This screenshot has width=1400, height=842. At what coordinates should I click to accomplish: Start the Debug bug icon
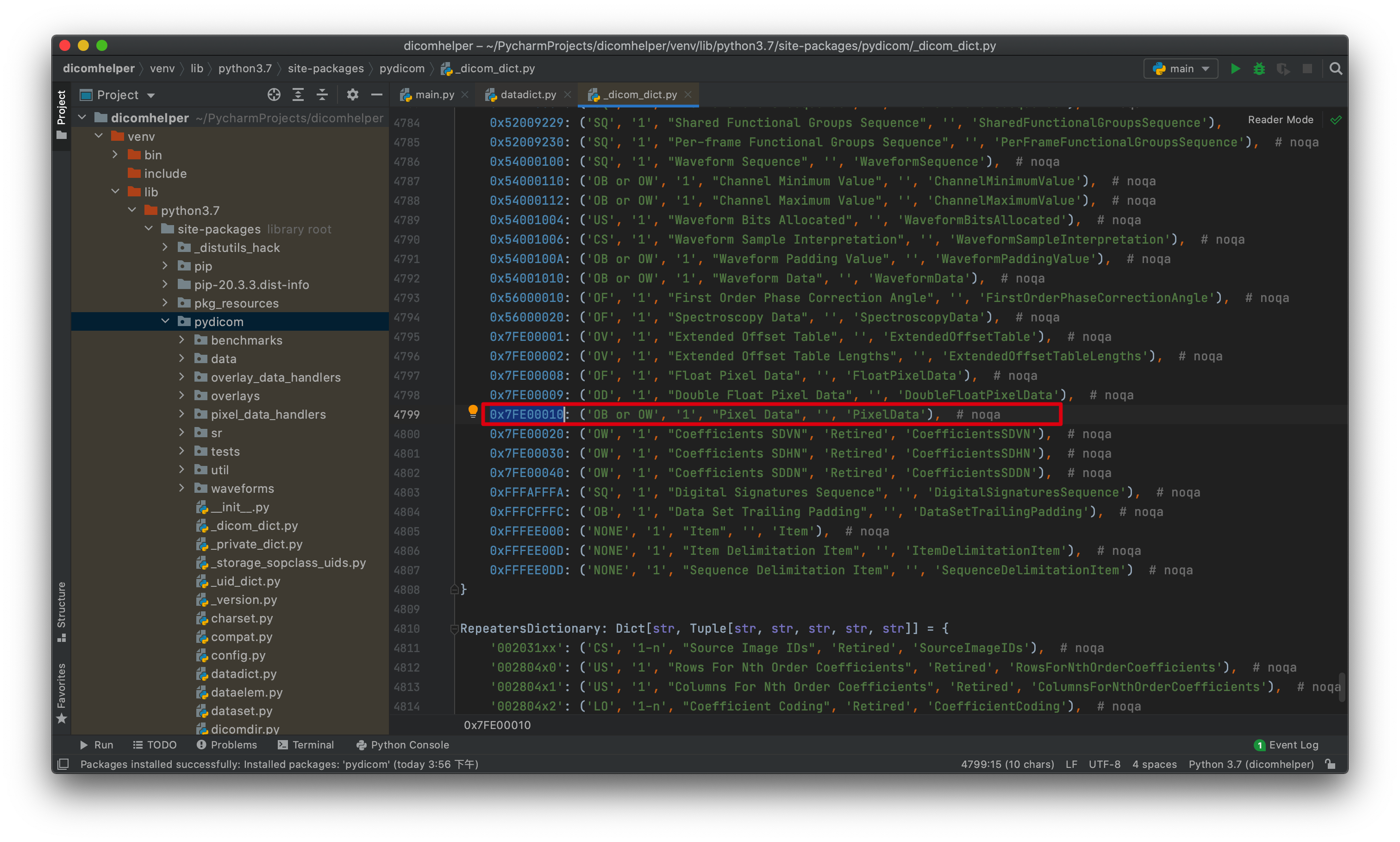(x=1259, y=69)
